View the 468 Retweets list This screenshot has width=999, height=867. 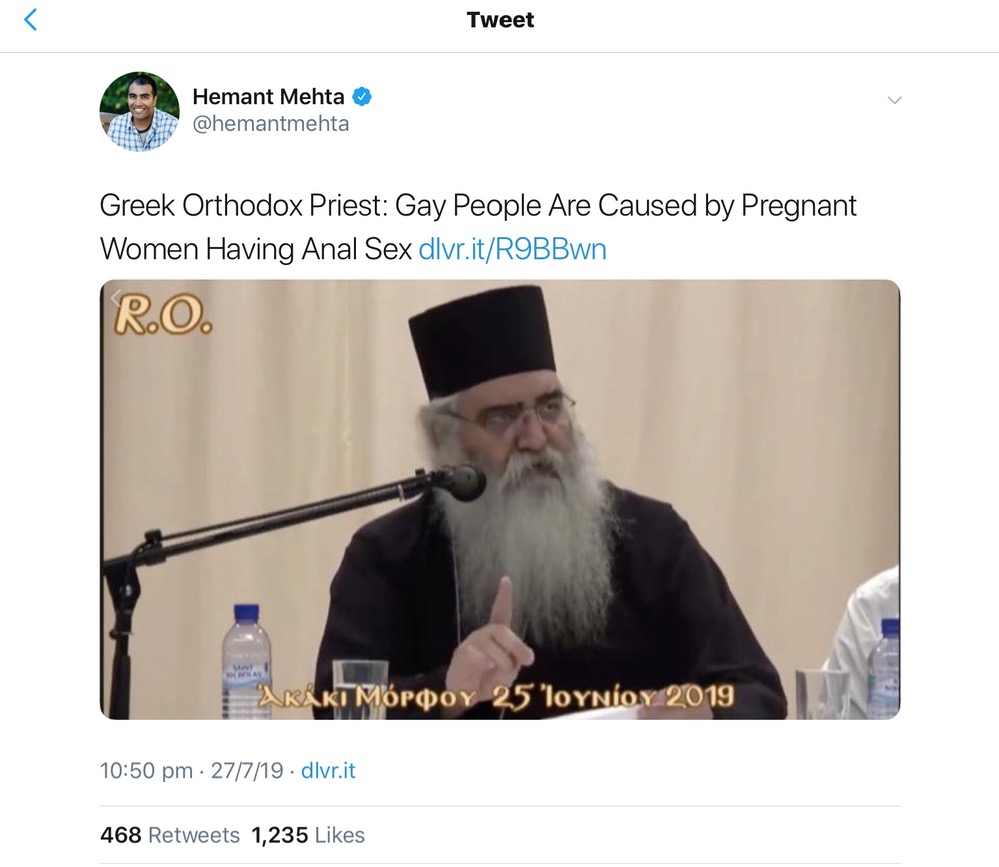coord(170,835)
